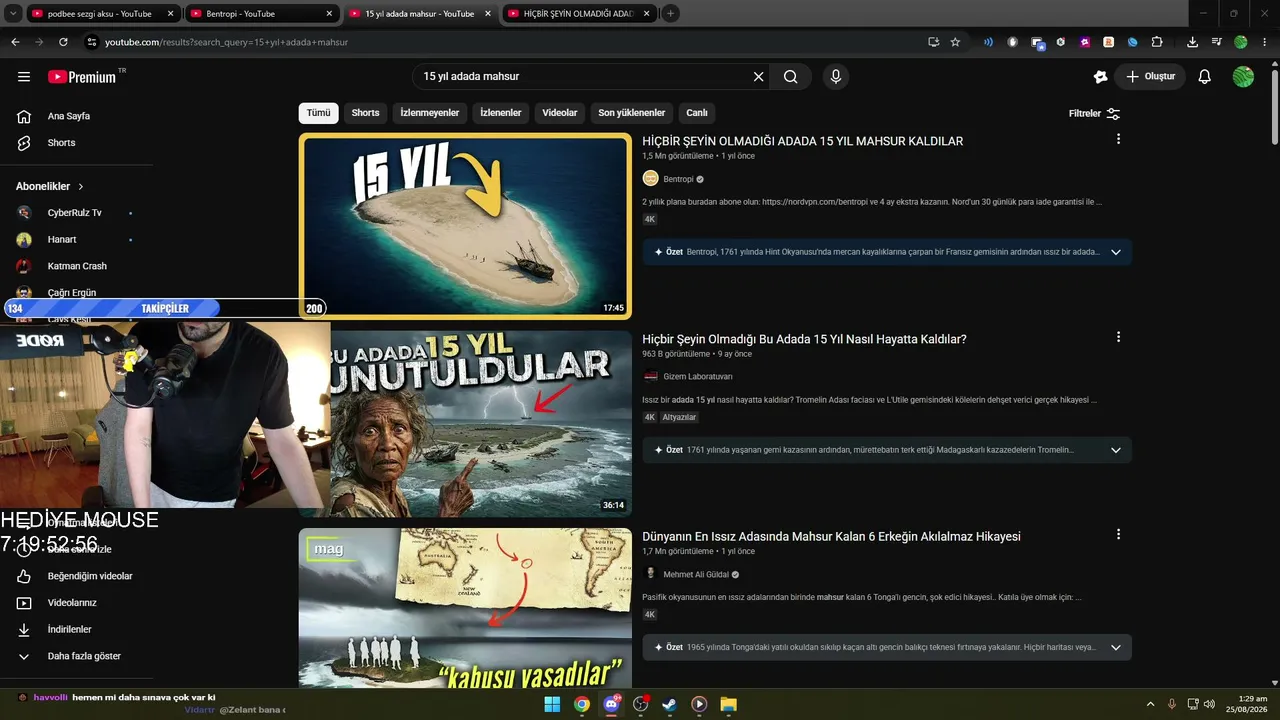The width and height of the screenshot is (1280, 720).
Task: Submit search with the magnifier button
Action: click(791, 77)
